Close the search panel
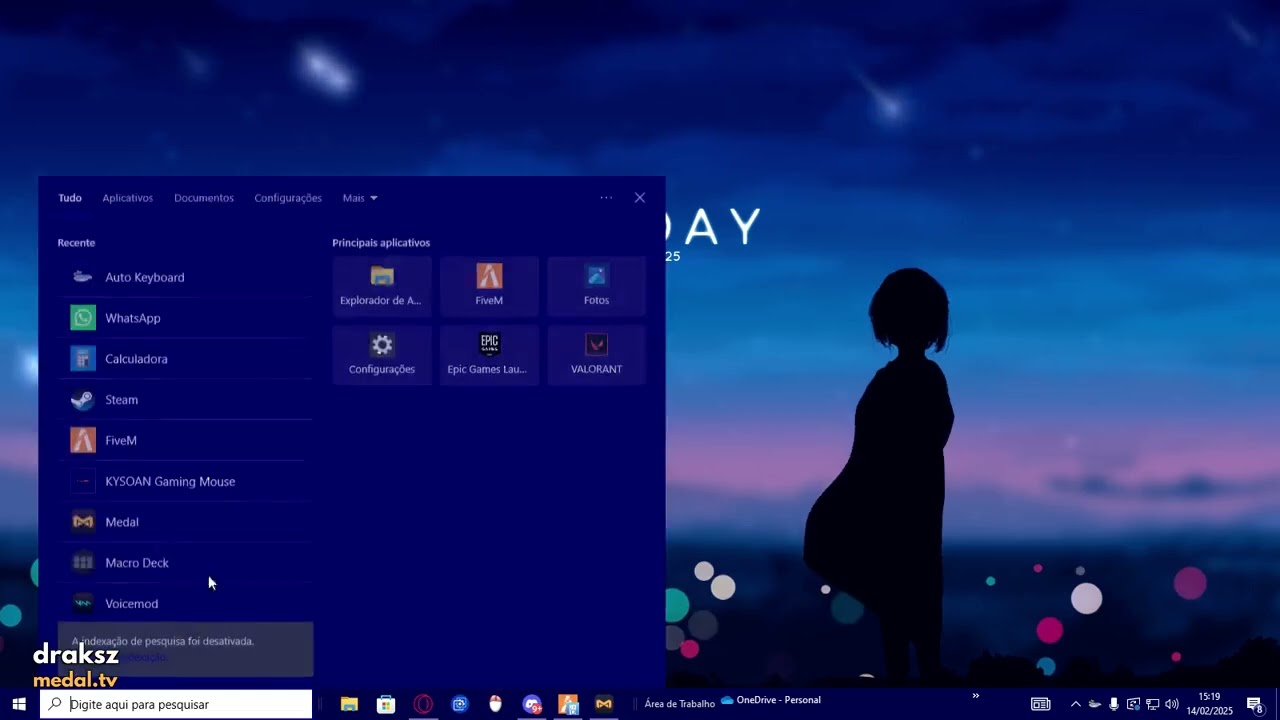The image size is (1280, 720). pyautogui.click(x=640, y=198)
